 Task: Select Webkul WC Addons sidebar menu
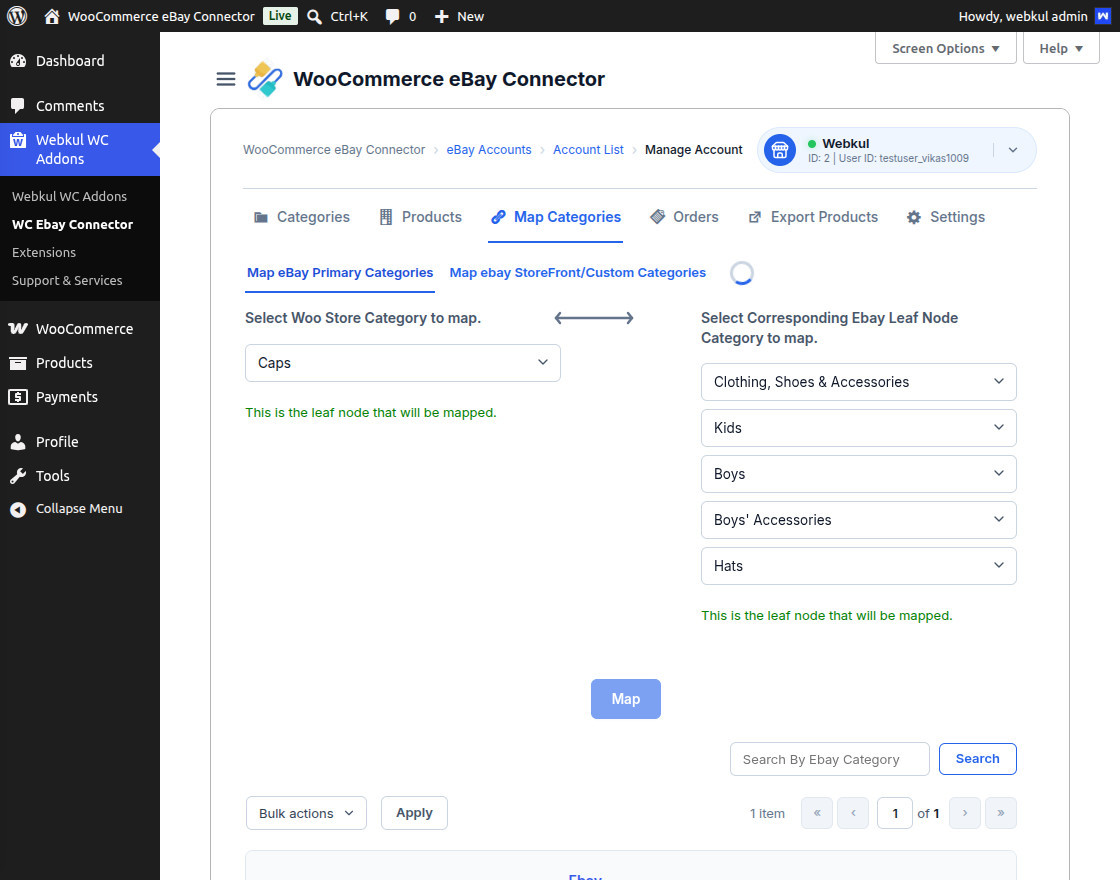click(80, 149)
